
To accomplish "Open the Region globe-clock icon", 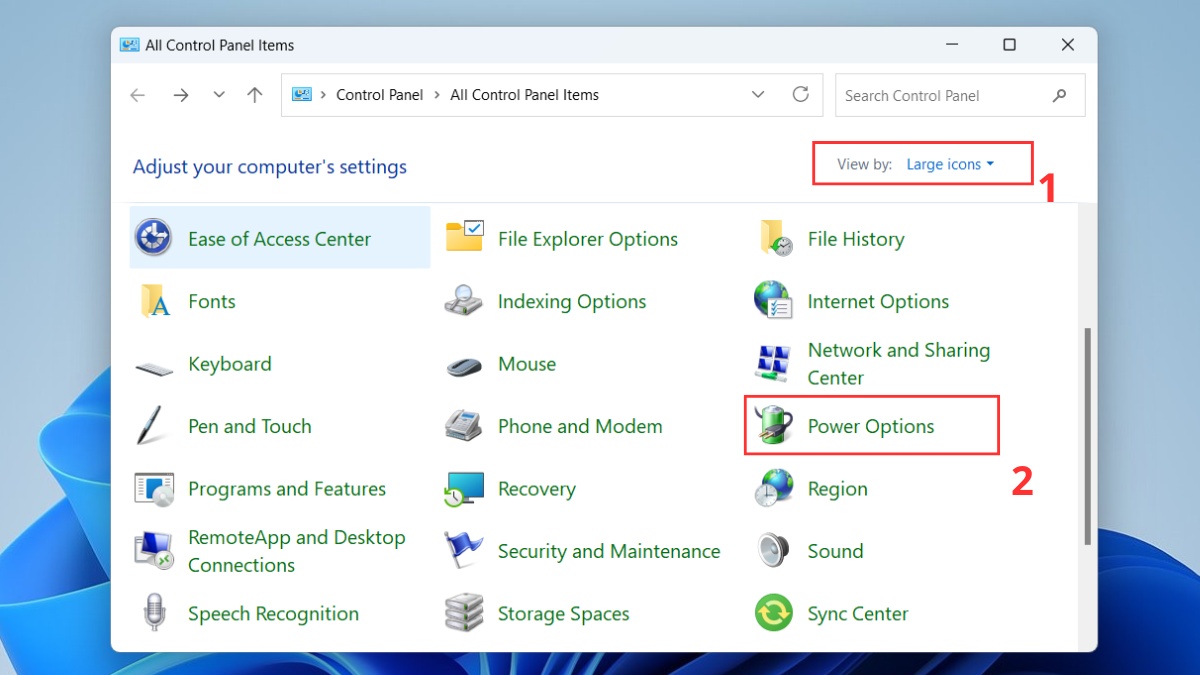I will click(773, 489).
